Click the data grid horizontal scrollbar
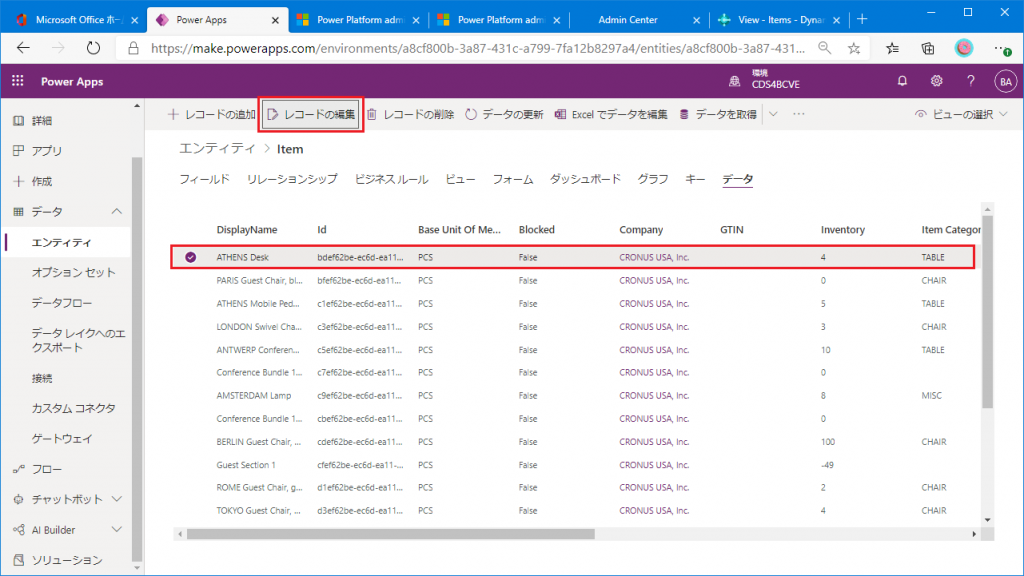 coord(391,534)
